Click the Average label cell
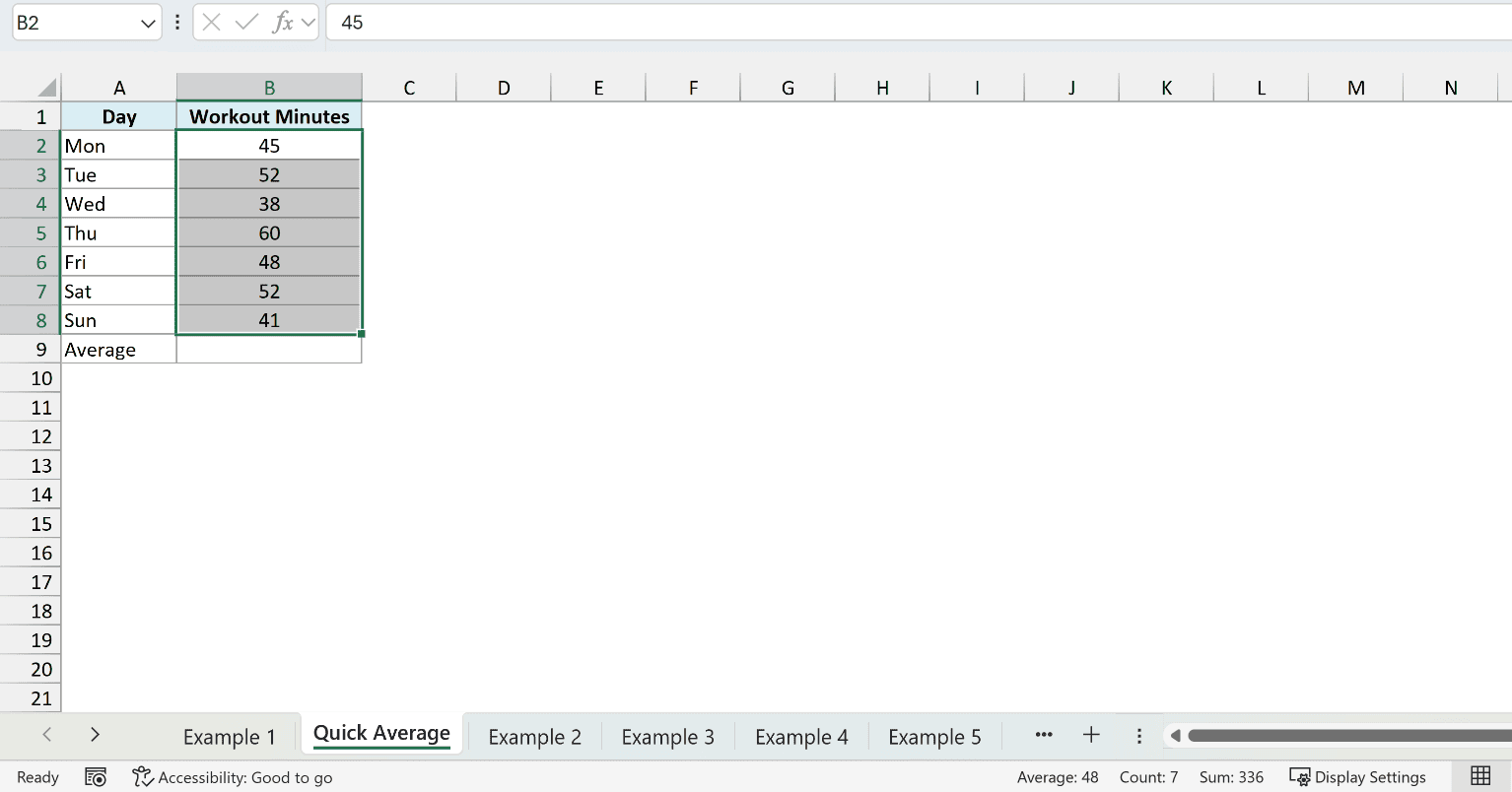Image resolution: width=1512 pixels, height=792 pixels. click(x=119, y=350)
